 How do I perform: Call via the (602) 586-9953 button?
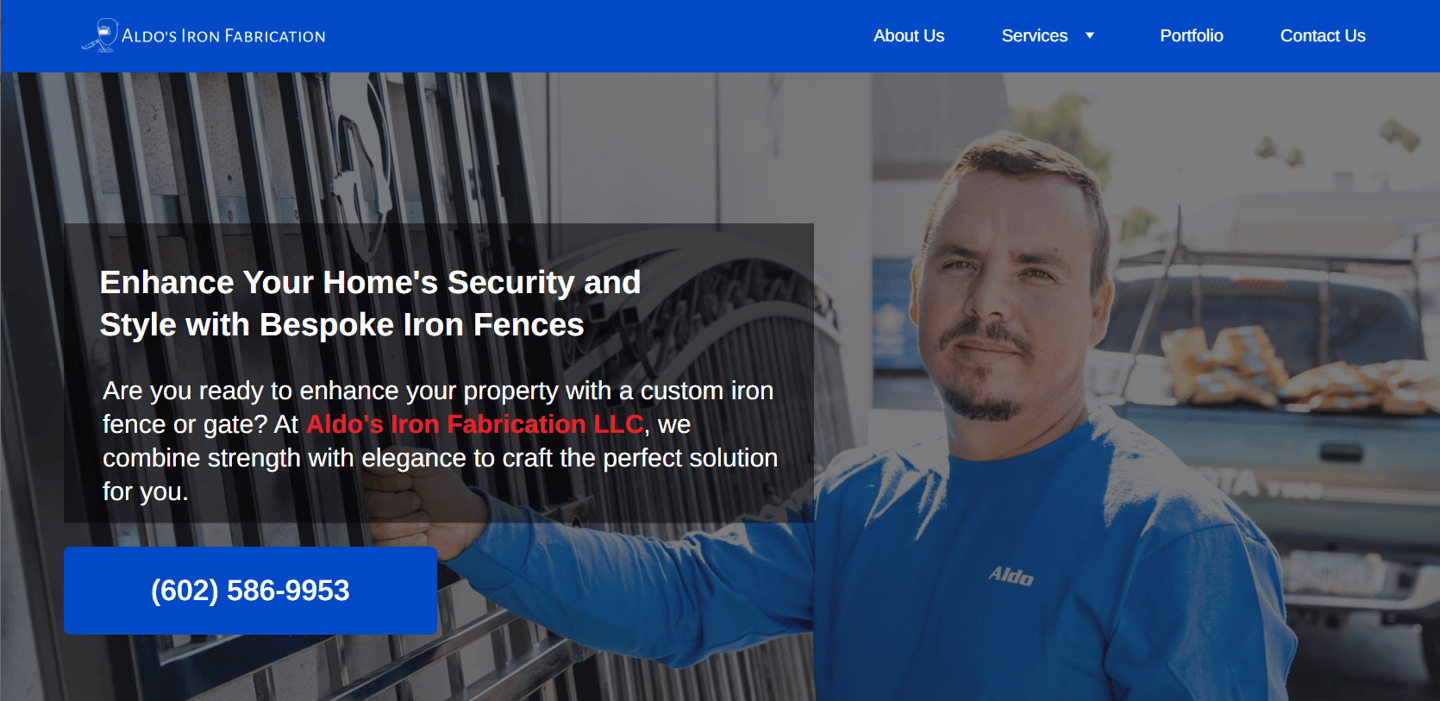pyautogui.click(x=250, y=590)
